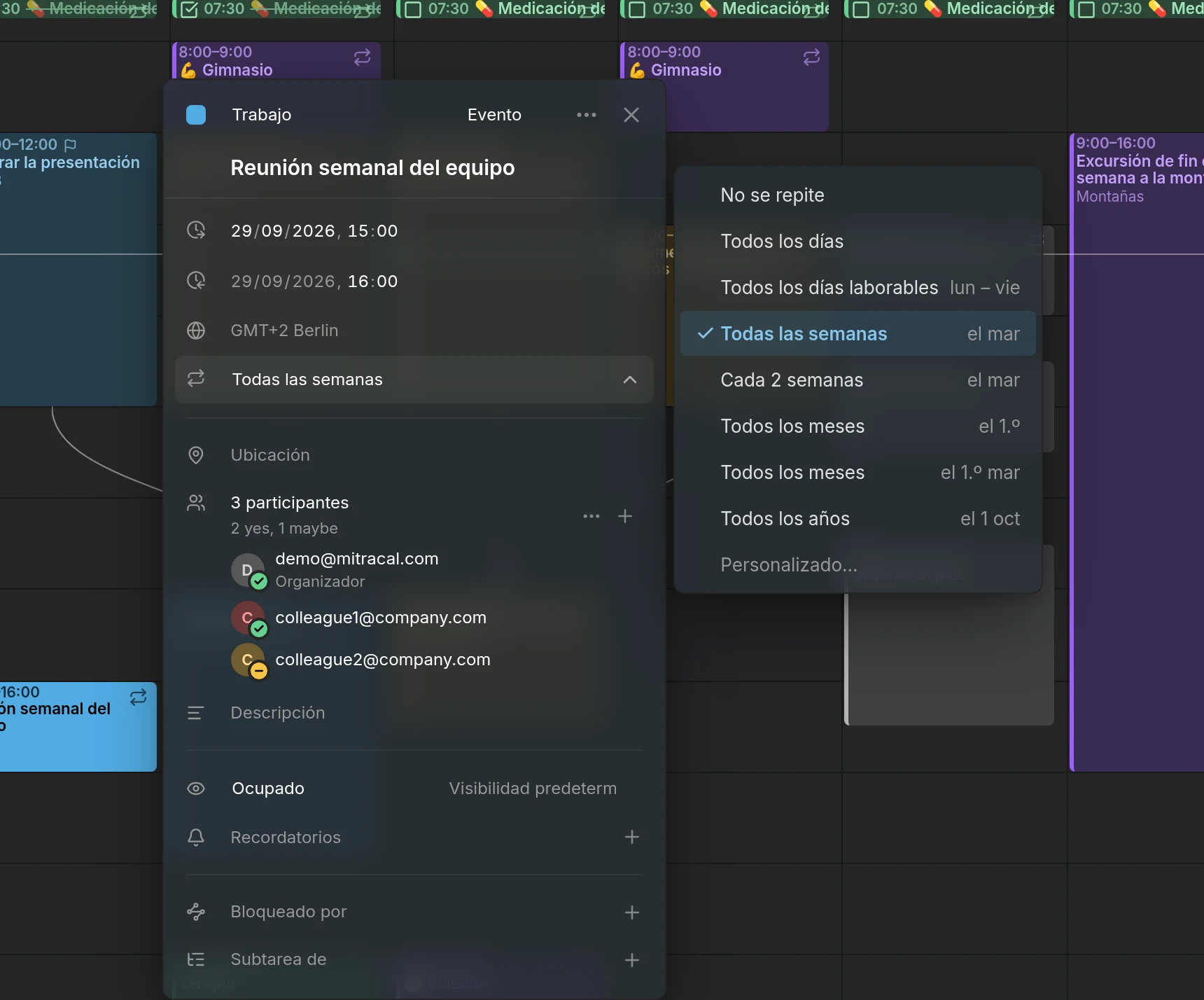Select Cada 2 semanas option

(x=858, y=380)
